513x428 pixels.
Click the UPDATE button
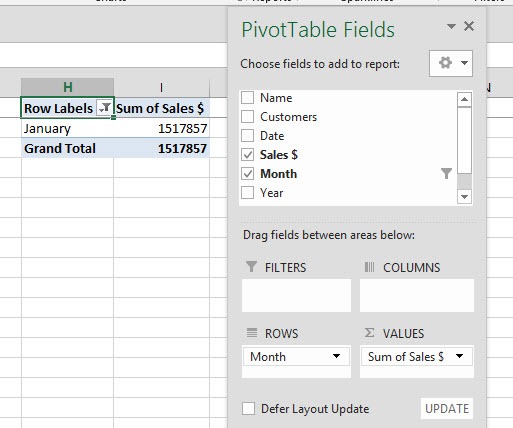(x=447, y=408)
